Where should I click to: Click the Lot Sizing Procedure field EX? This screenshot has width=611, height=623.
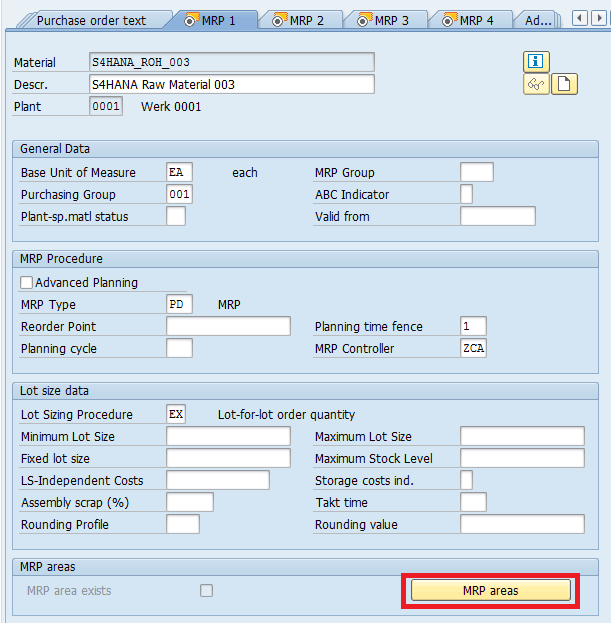click(x=176, y=414)
